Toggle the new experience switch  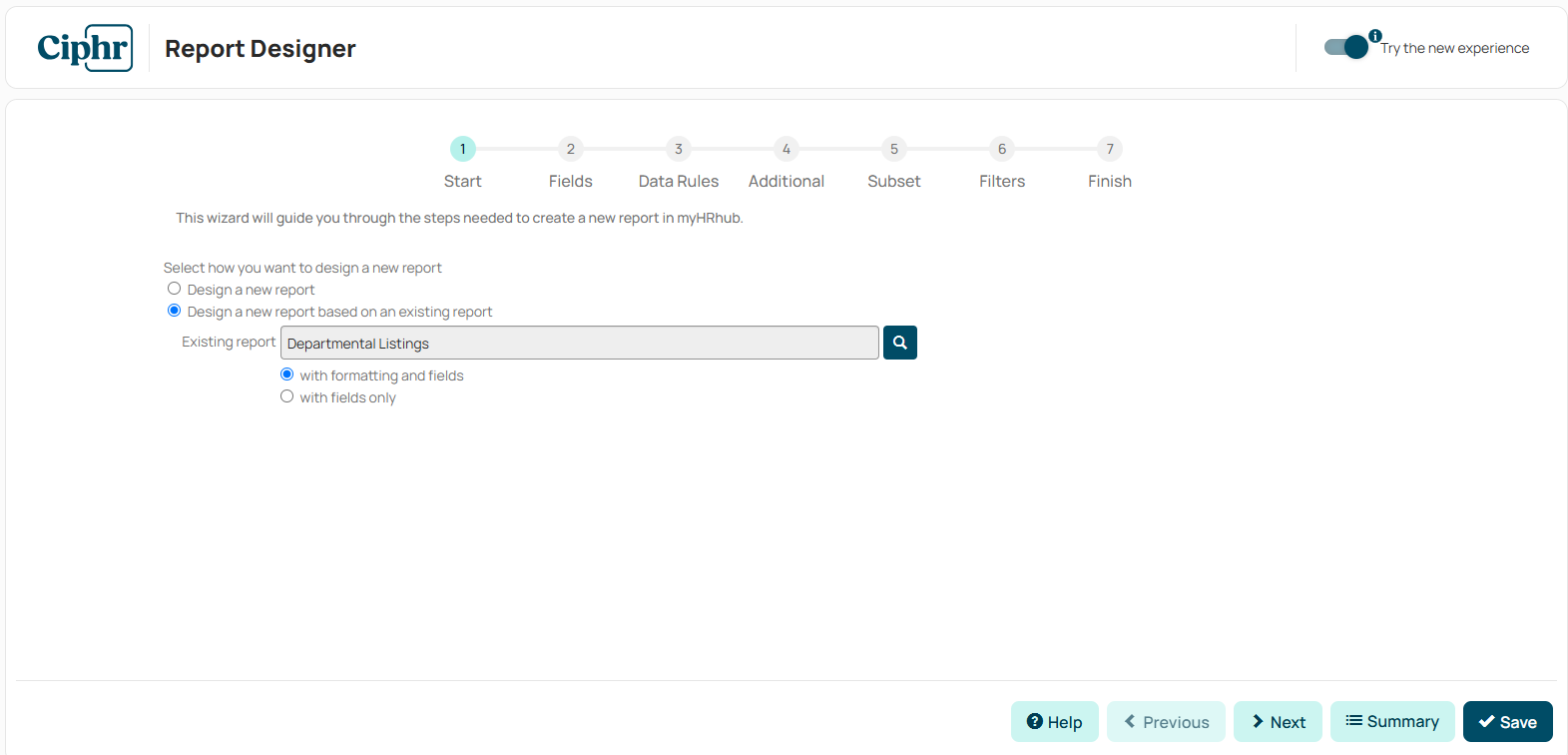pyautogui.click(x=1346, y=47)
